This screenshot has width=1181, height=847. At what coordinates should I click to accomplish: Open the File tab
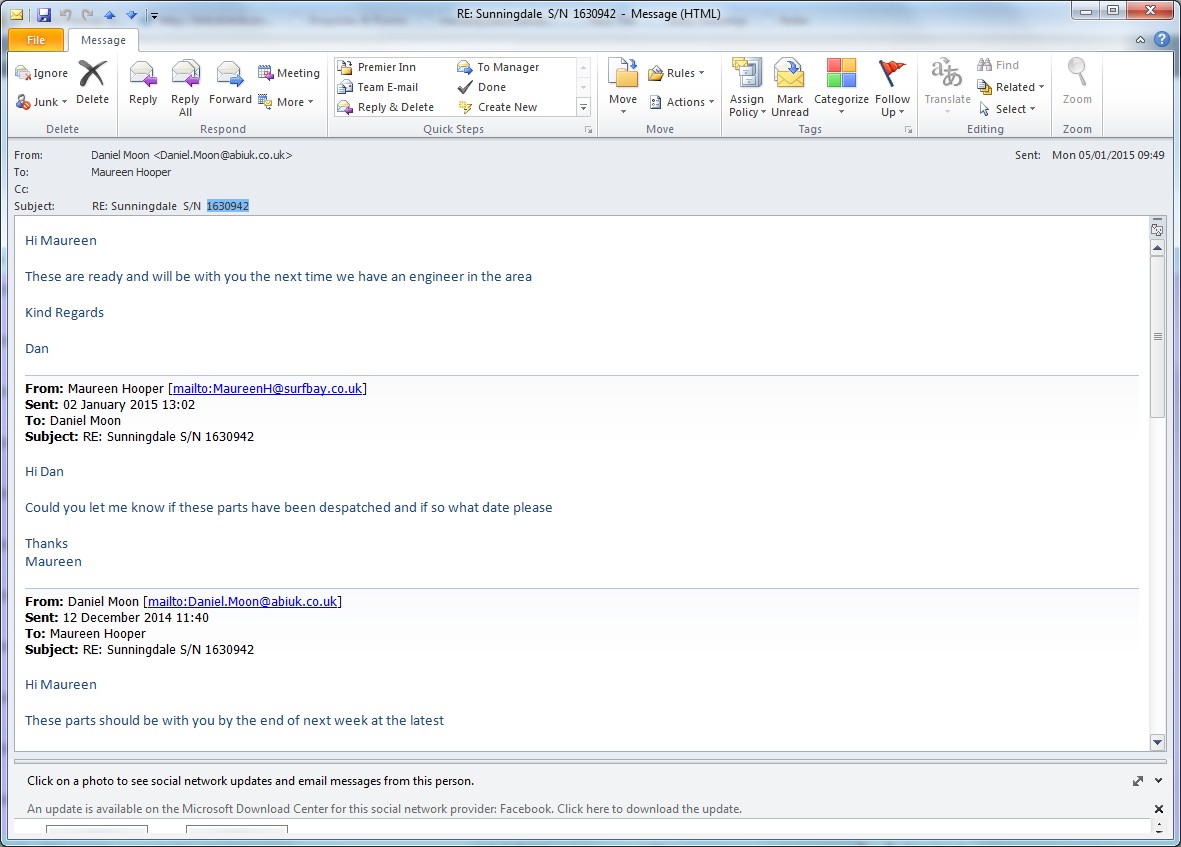tap(36, 40)
